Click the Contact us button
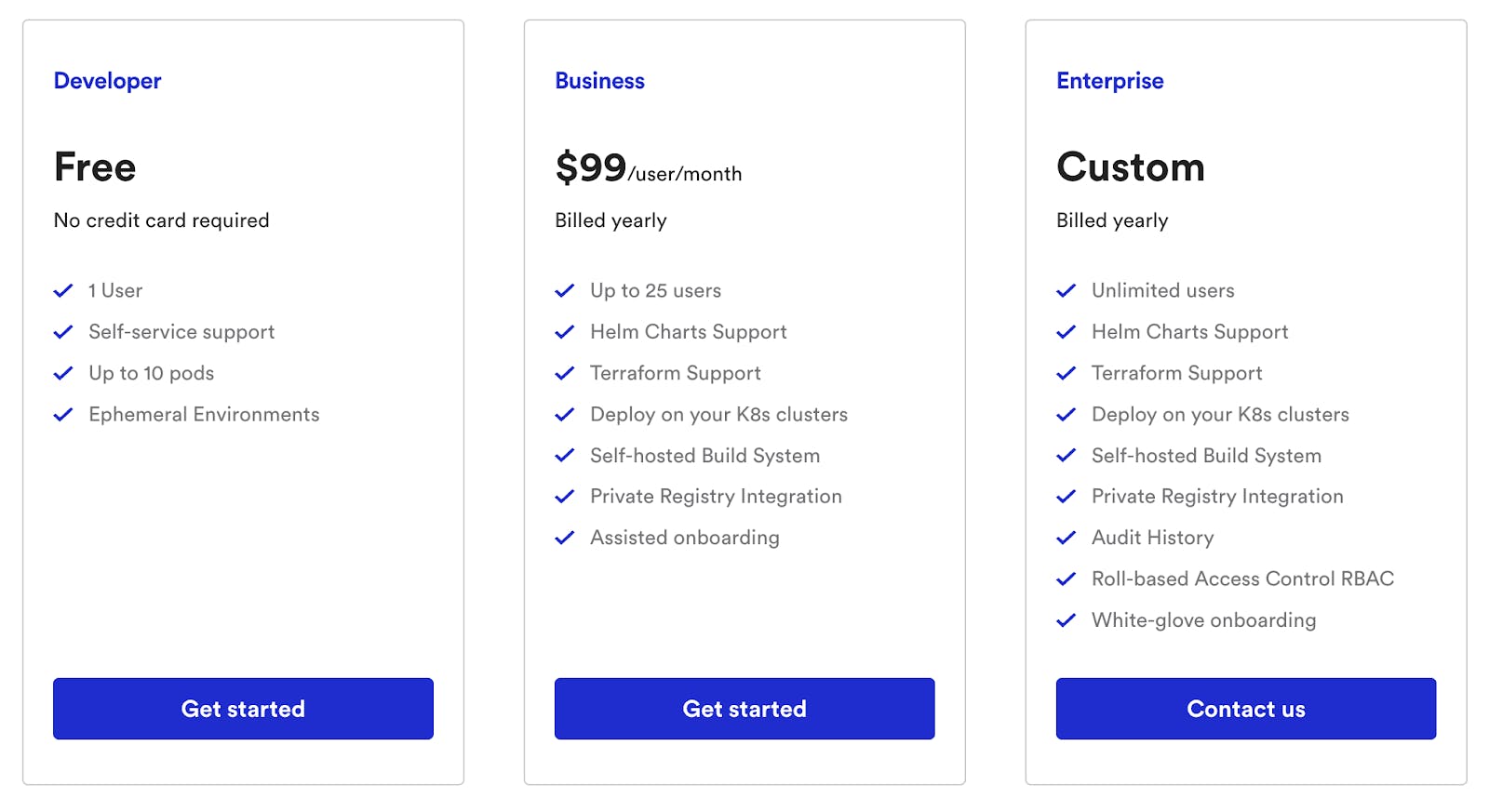This screenshot has height=812, width=1489. pos(1245,709)
